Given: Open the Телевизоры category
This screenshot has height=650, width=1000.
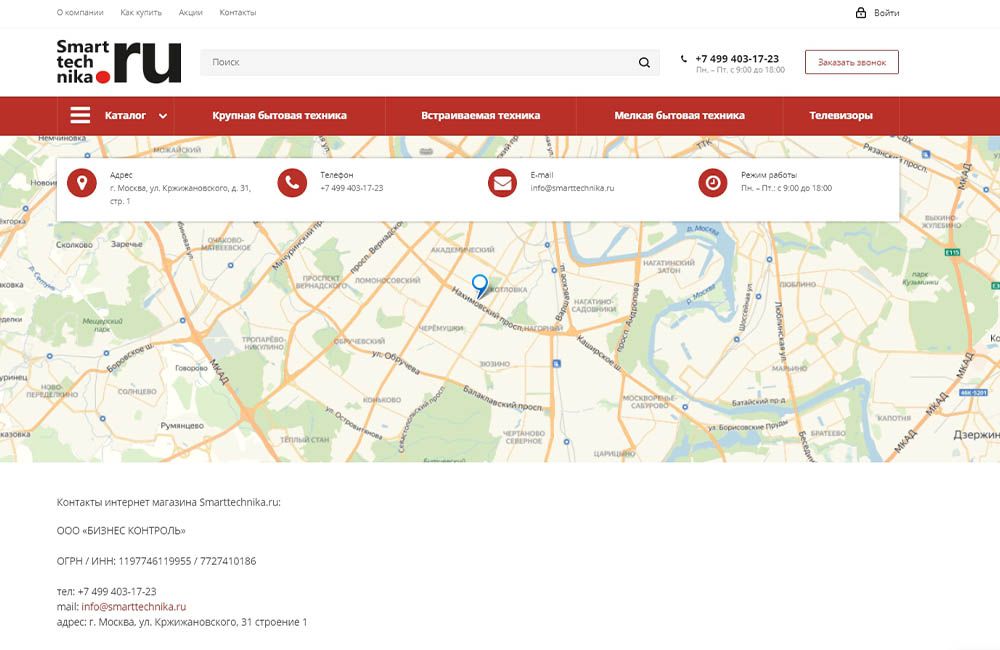Looking at the screenshot, I should pyautogui.click(x=840, y=116).
